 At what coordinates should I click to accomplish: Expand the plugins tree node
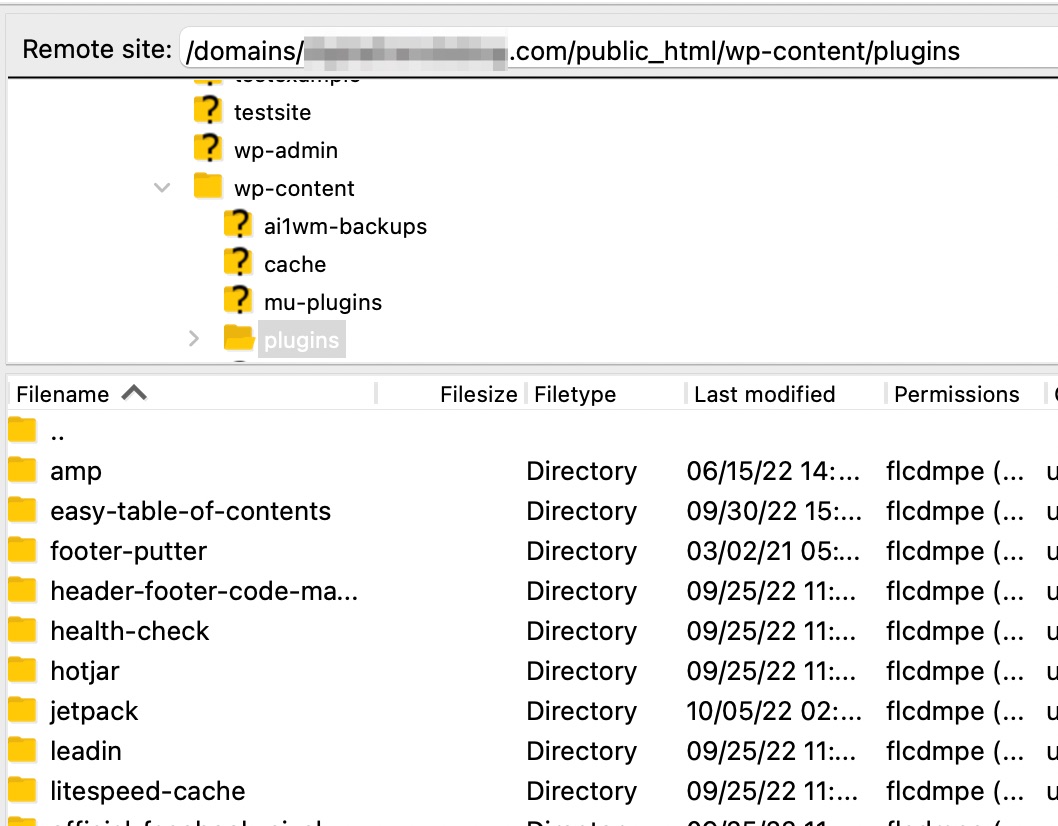[x=194, y=339]
